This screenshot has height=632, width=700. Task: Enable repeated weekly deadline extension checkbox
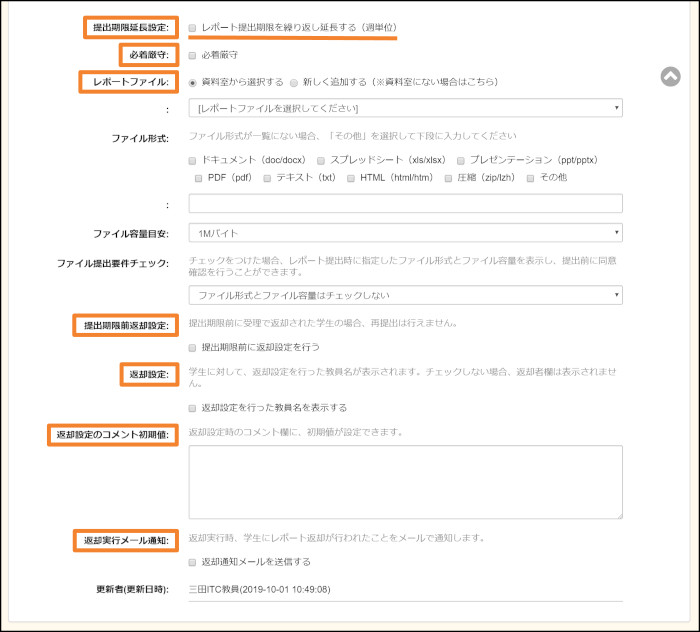193,28
